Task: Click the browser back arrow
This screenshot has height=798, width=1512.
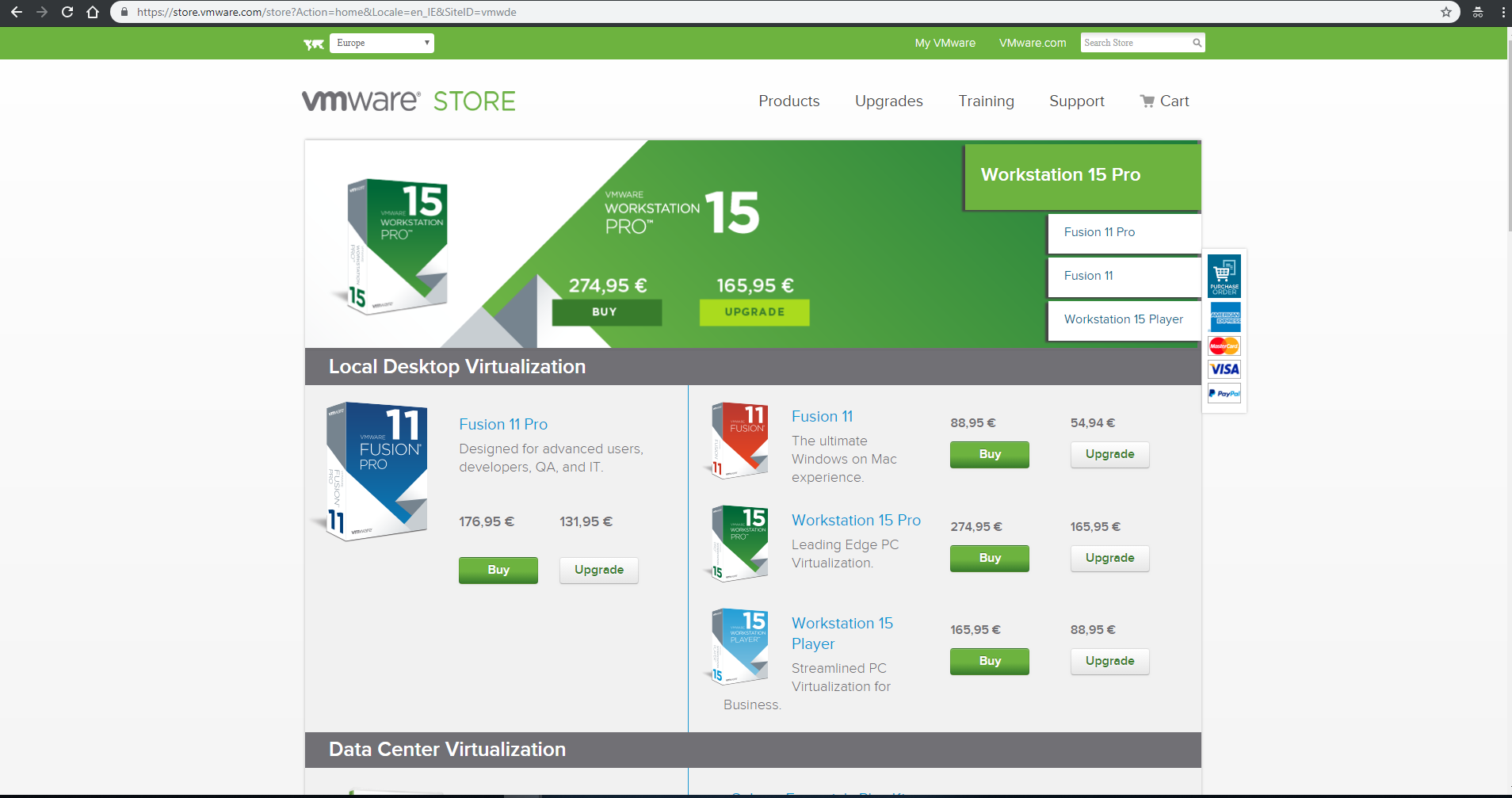Action: click(17, 12)
